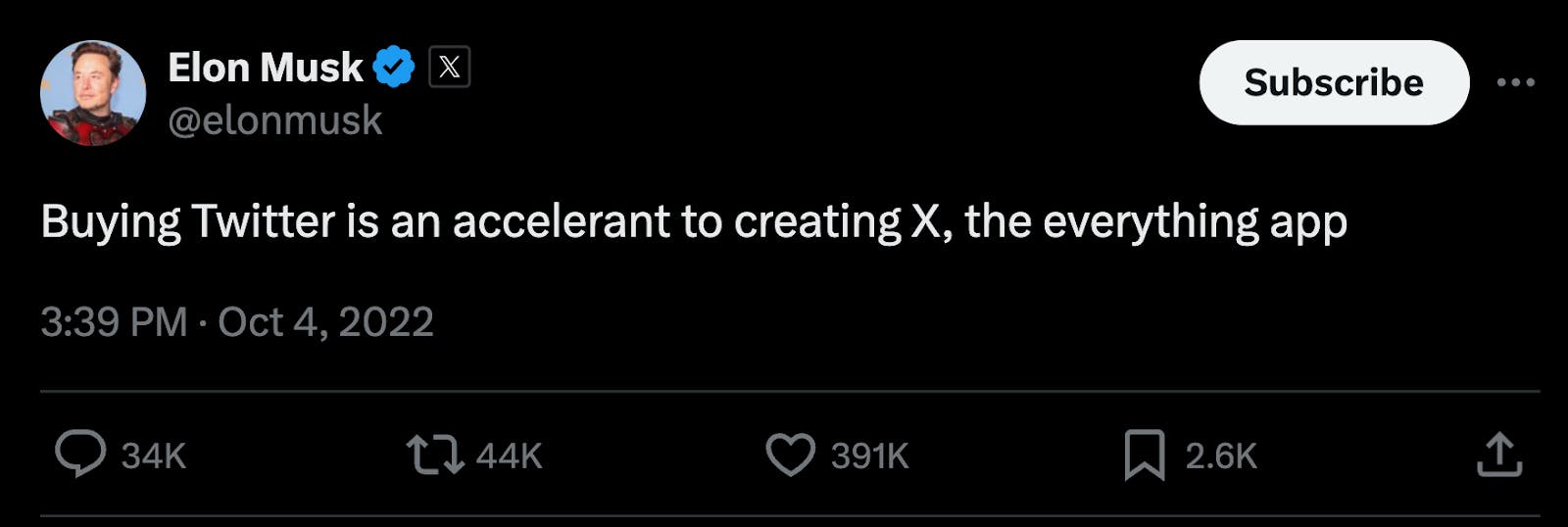The image size is (1568, 527).
Task: Open the three-dot more options menu
Action: click(x=1515, y=82)
